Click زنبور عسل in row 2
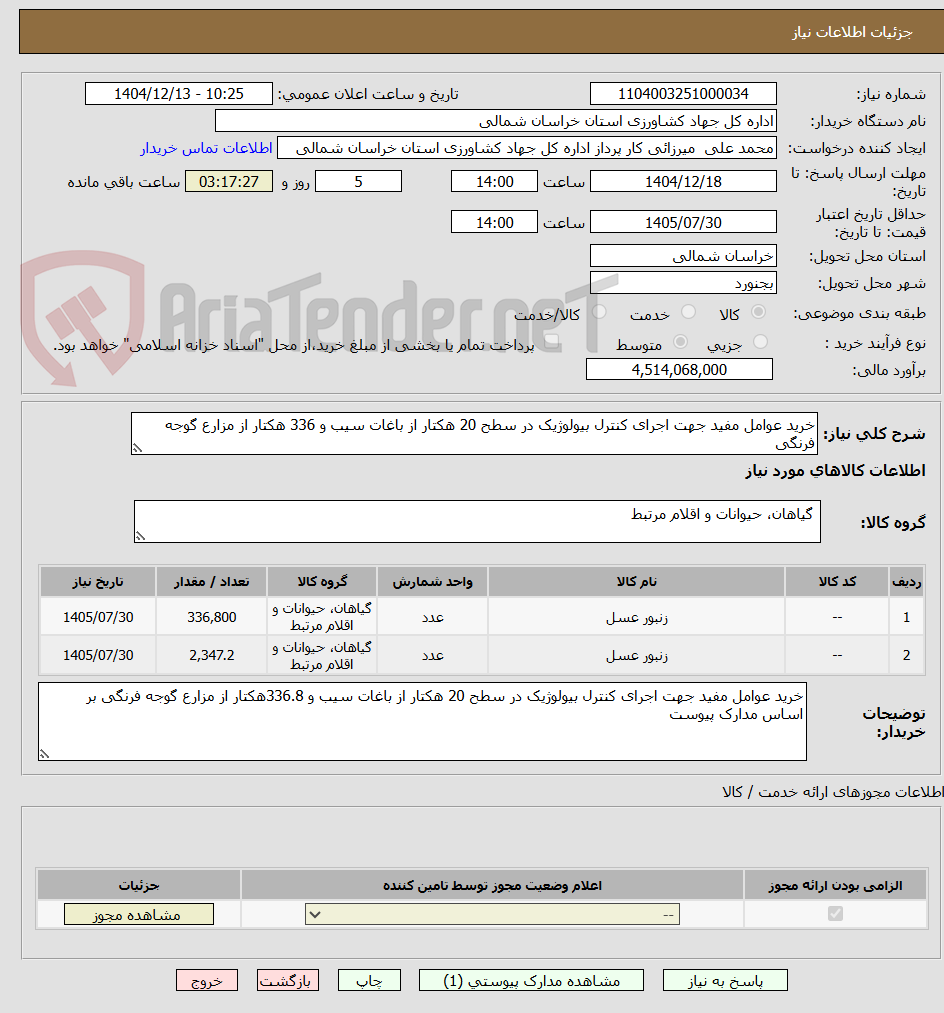Image resolution: width=944 pixels, height=1013 pixels. (x=636, y=656)
